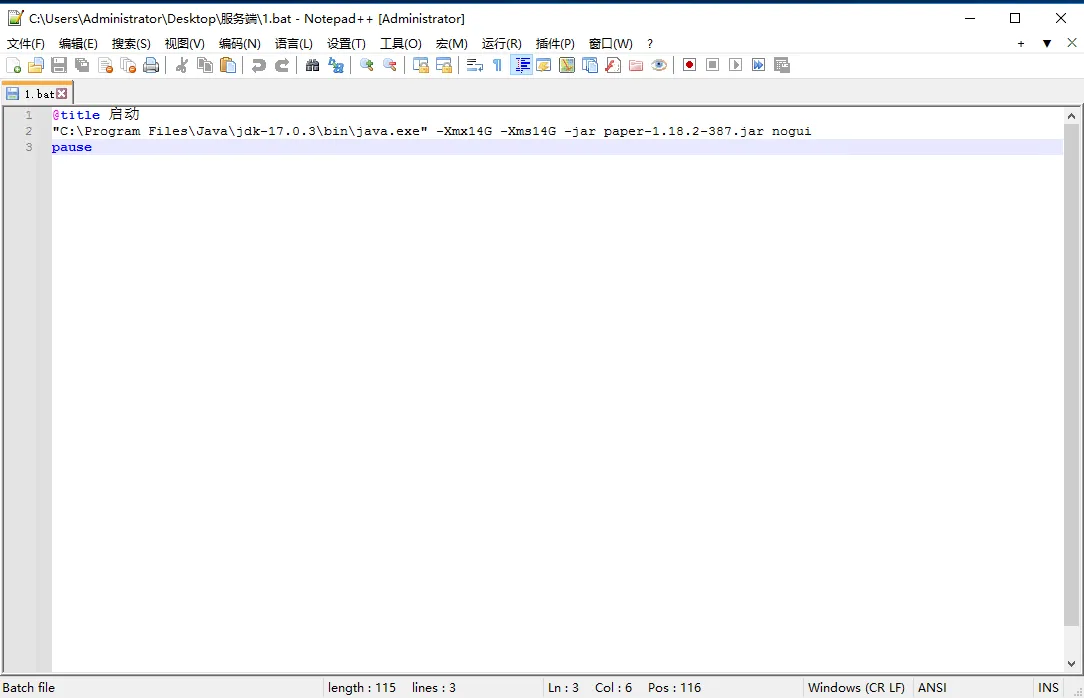Open Find with the binoculars icon
Screen dimensions: 1084x698
313,65
